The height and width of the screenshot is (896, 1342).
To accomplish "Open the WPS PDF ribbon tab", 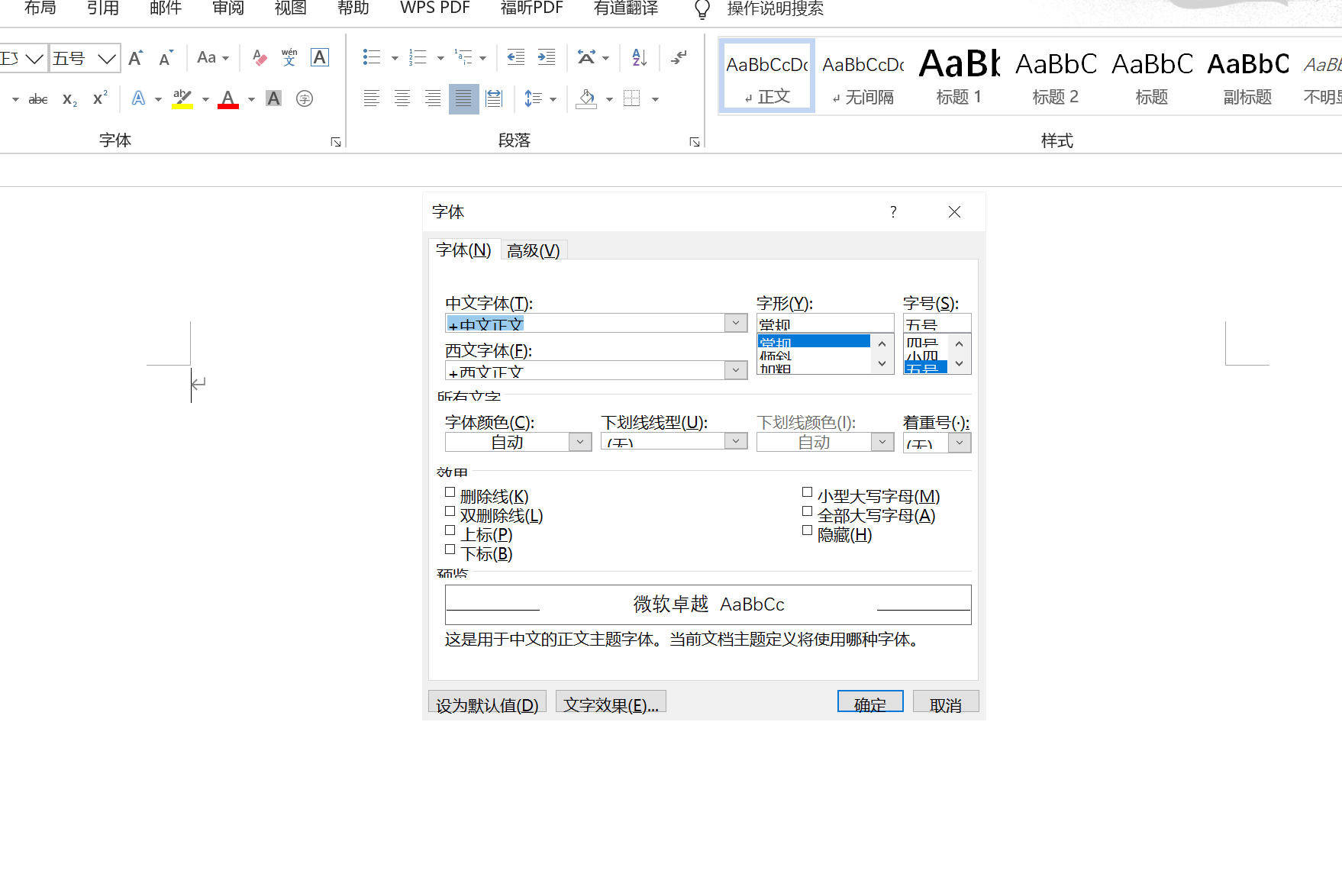I will pos(435,8).
